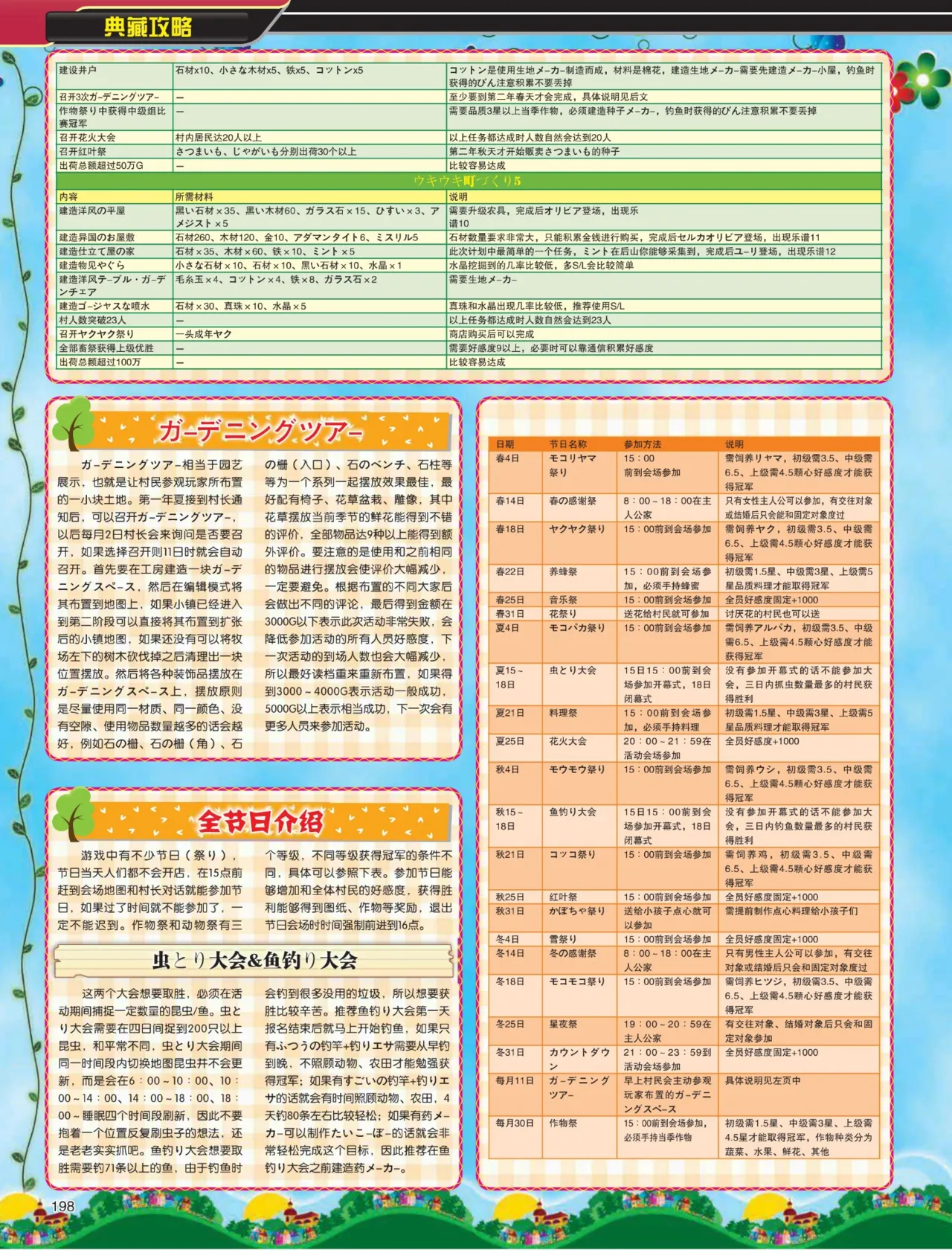The width and height of the screenshot is (952, 1253).
Task: Select the 雪祭り festival name
Action: tap(563, 939)
